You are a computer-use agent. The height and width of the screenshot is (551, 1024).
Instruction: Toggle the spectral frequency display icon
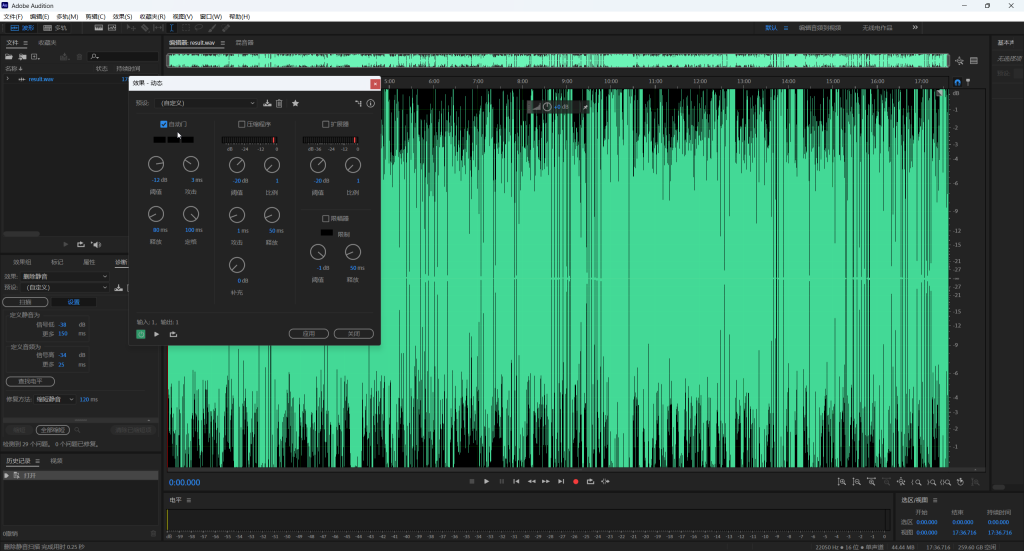pyautogui.click(x=99, y=28)
